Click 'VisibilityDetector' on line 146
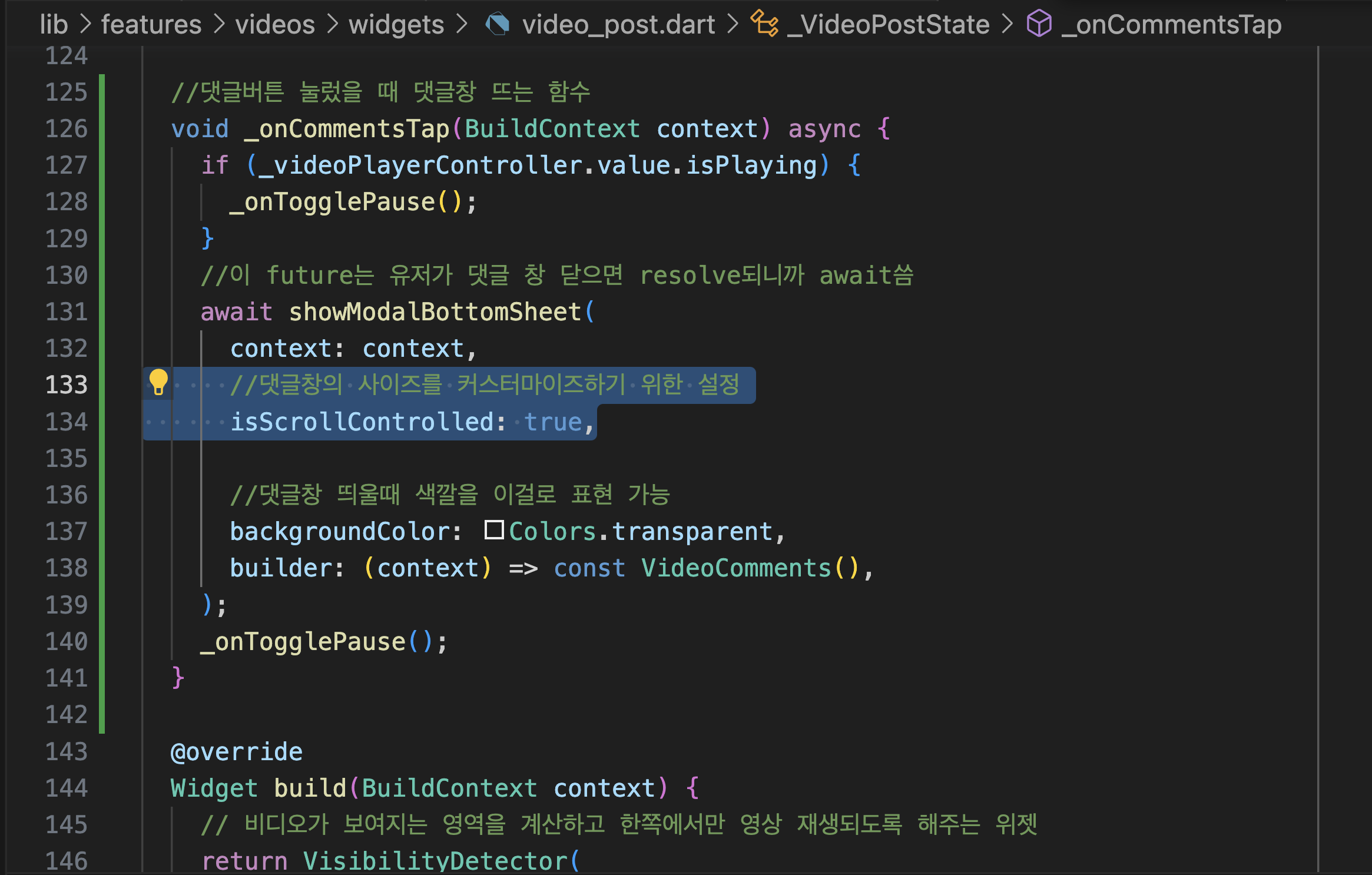This screenshot has width=1372, height=875. pos(435,861)
